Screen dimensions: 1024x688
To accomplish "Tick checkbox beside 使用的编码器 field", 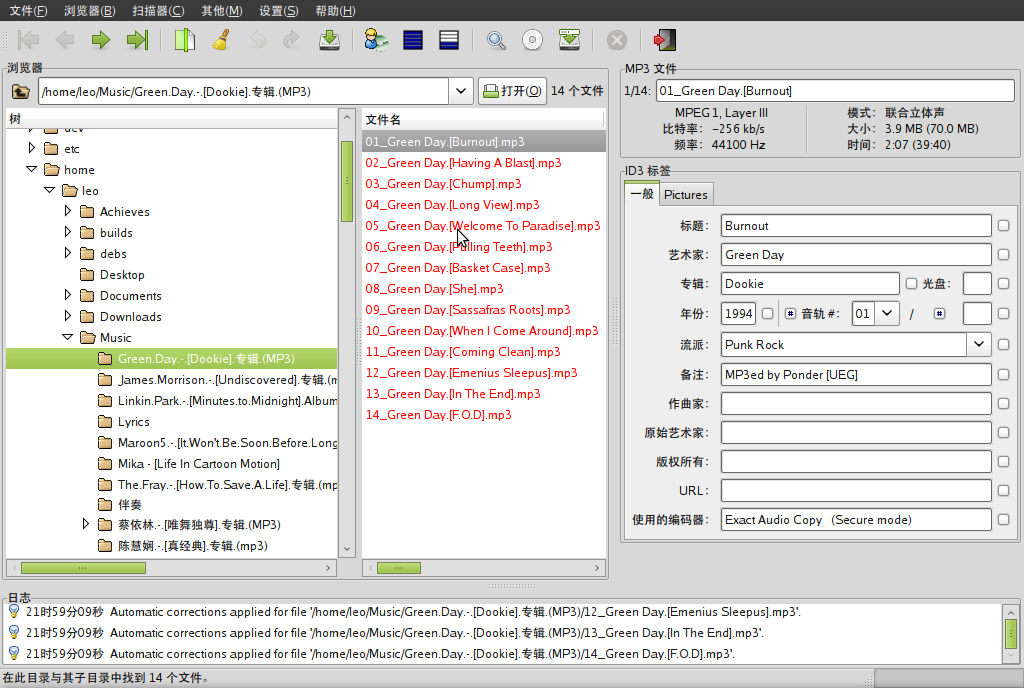I will click(1004, 520).
